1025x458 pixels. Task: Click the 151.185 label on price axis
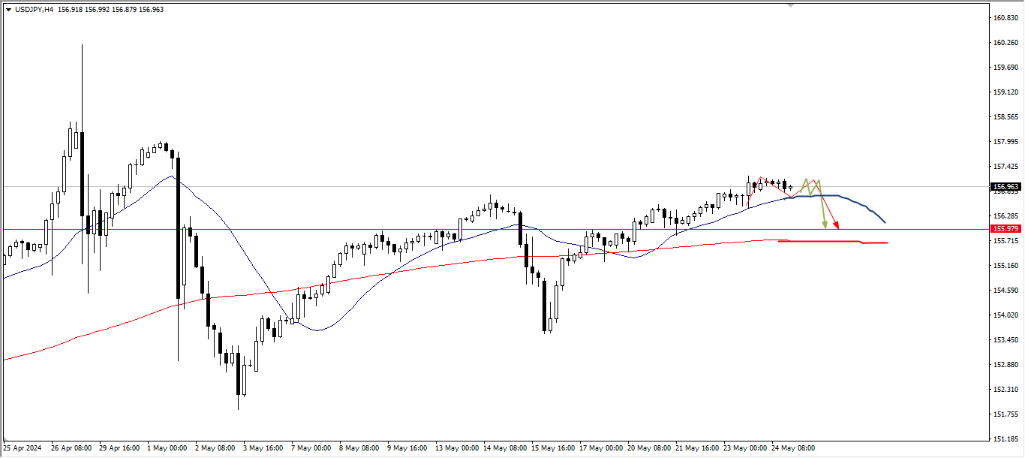point(1005,438)
